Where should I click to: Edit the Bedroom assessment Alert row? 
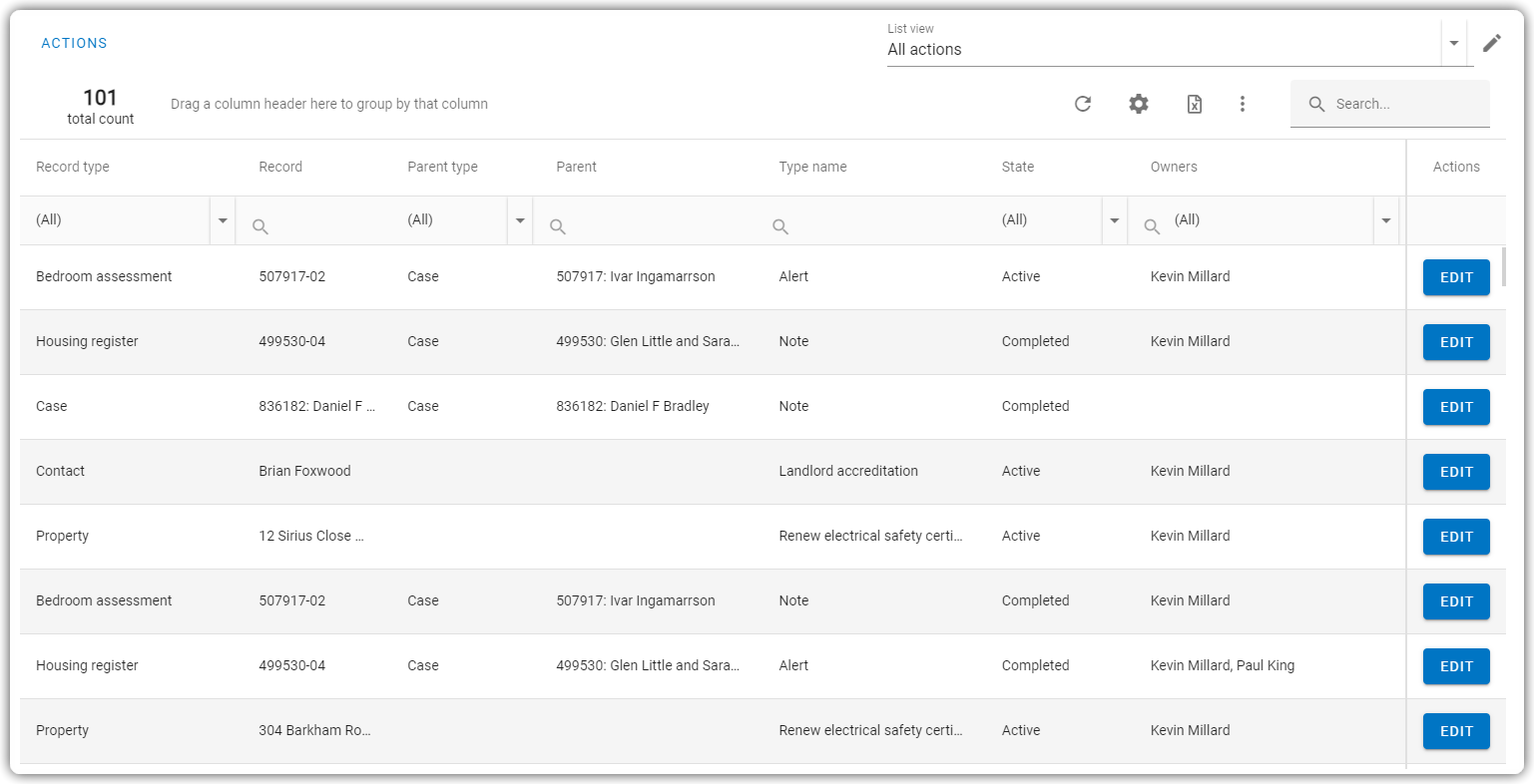1456,277
